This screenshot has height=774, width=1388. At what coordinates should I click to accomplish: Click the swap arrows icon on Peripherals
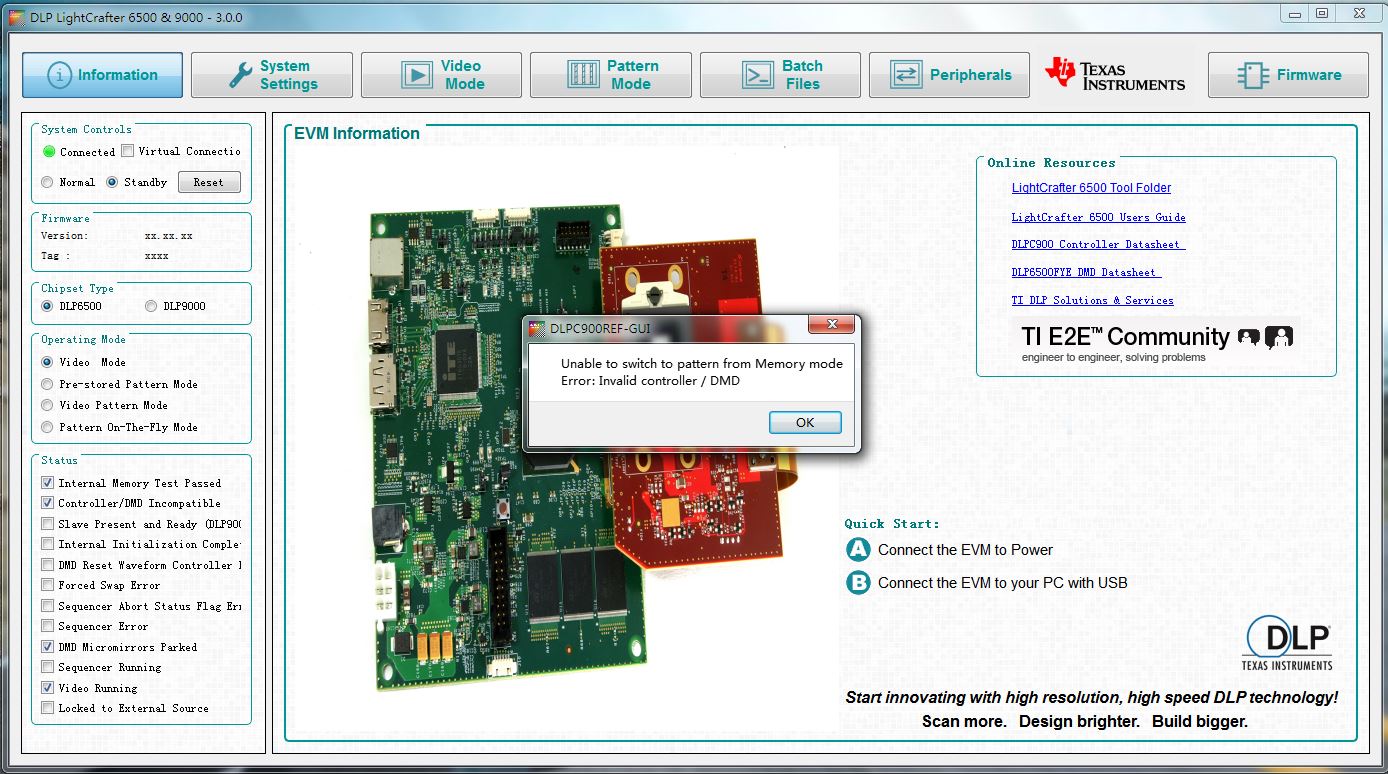point(906,75)
